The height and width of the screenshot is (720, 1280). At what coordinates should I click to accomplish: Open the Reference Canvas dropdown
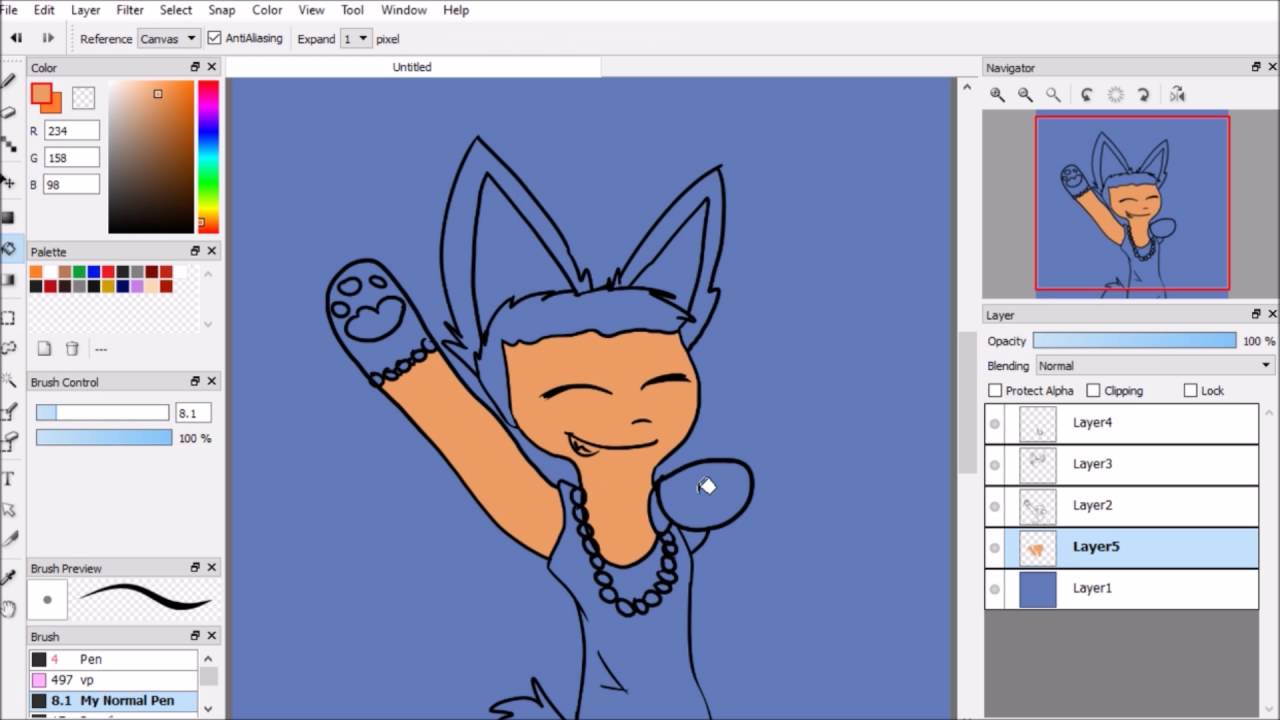pyautogui.click(x=168, y=39)
